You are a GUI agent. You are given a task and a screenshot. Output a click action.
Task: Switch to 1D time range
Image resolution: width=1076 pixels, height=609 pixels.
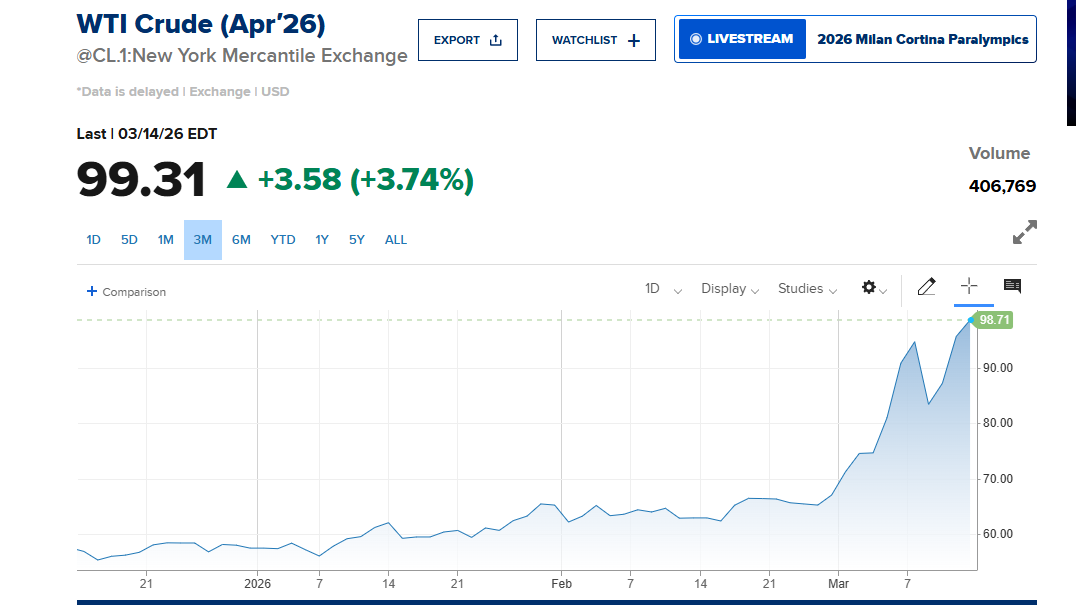[x=93, y=240]
